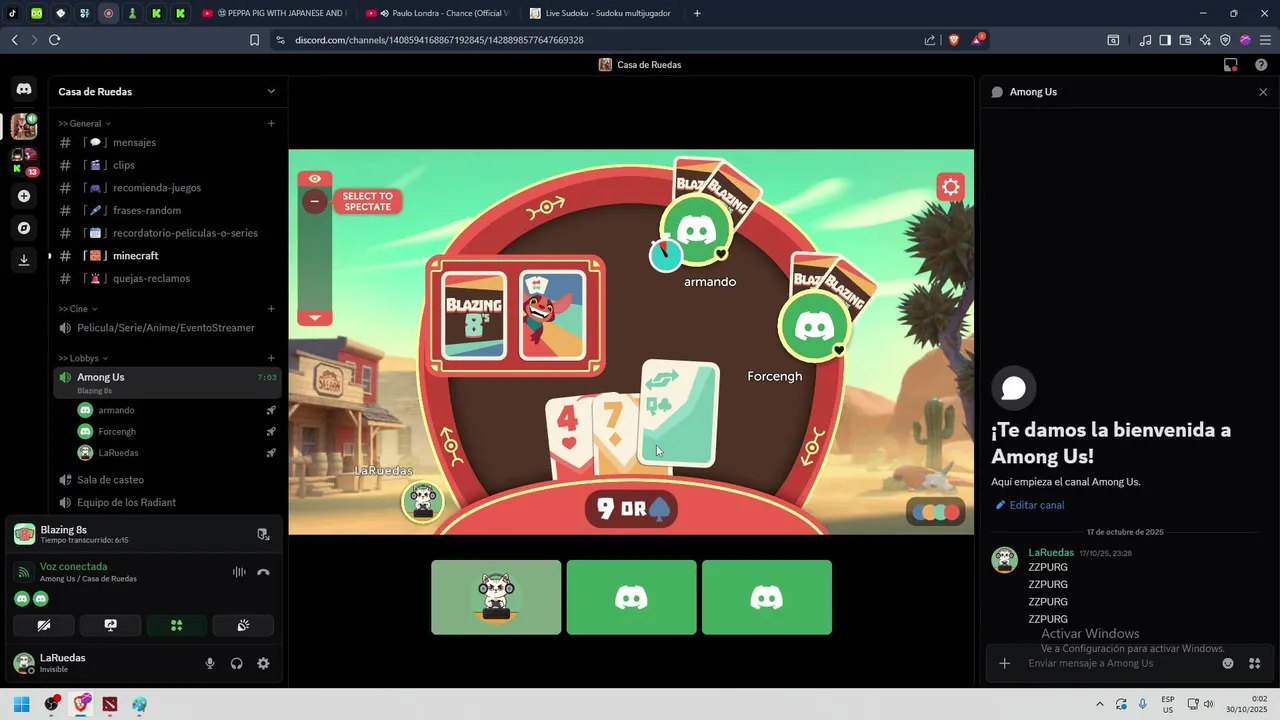Toggle noise suppression waveform icon

(239, 572)
